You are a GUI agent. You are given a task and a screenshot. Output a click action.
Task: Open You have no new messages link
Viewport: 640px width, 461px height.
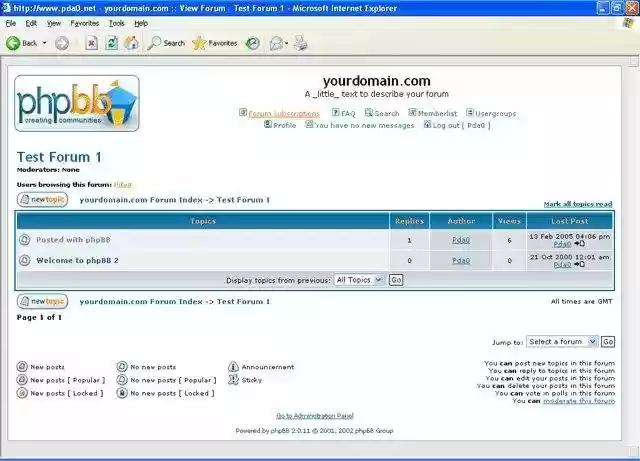[x=364, y=125]
